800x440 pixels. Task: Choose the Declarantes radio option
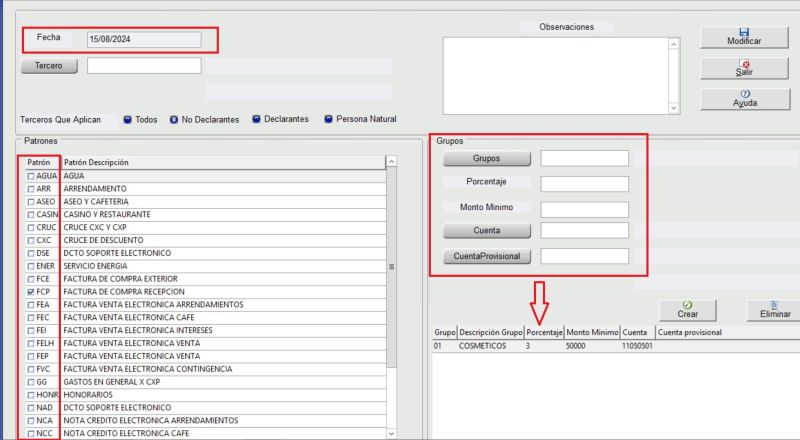[x=257, y=120]
